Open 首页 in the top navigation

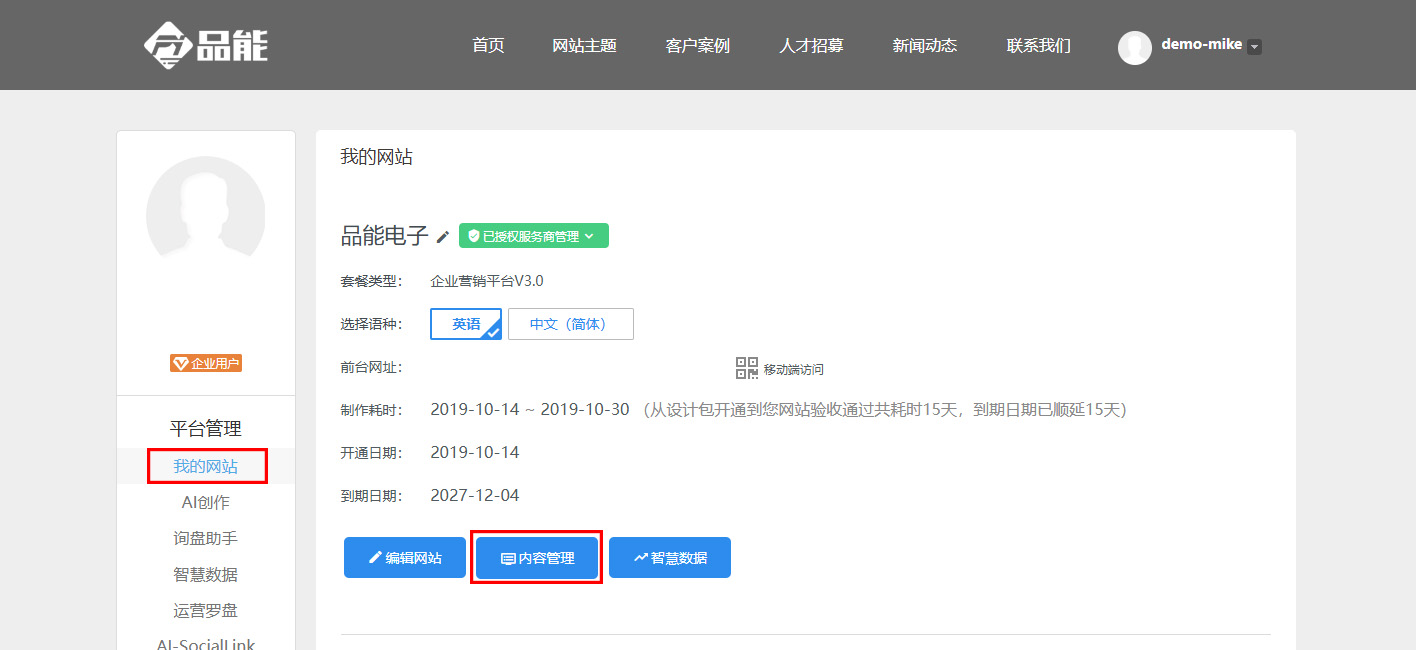coord(488,45)
